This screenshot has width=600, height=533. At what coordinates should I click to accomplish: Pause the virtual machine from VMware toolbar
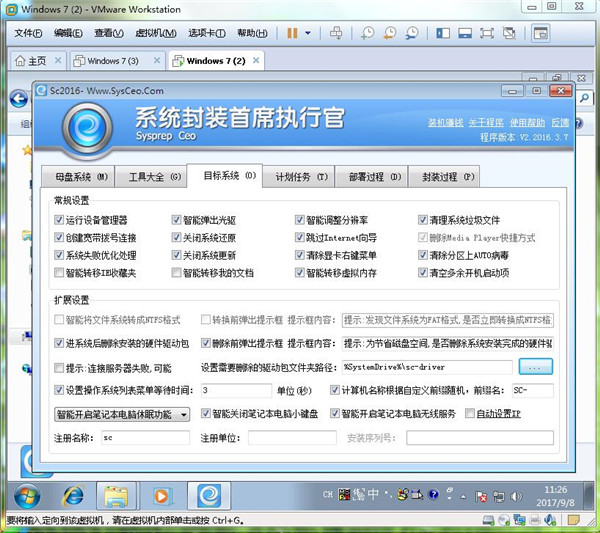coord(292,33)
